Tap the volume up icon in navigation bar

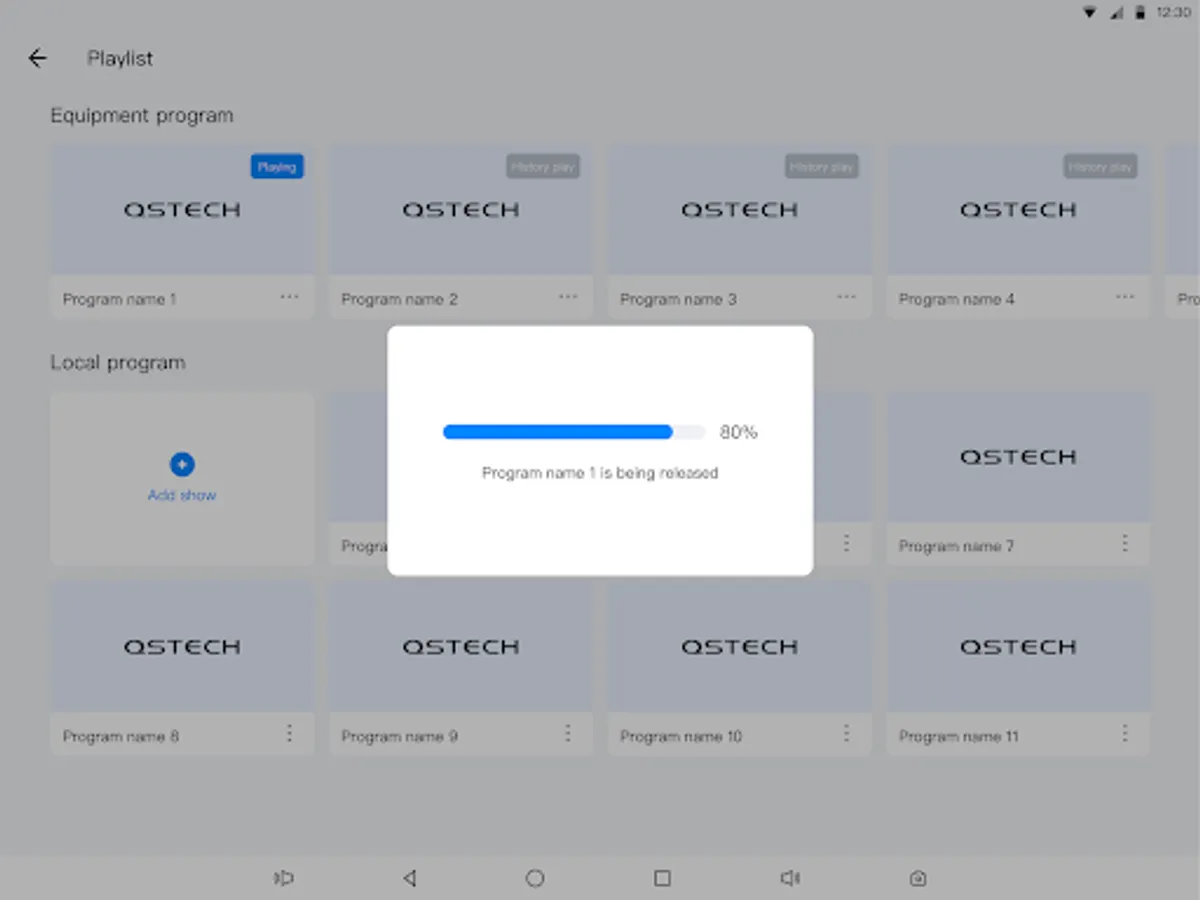[790, 878]
